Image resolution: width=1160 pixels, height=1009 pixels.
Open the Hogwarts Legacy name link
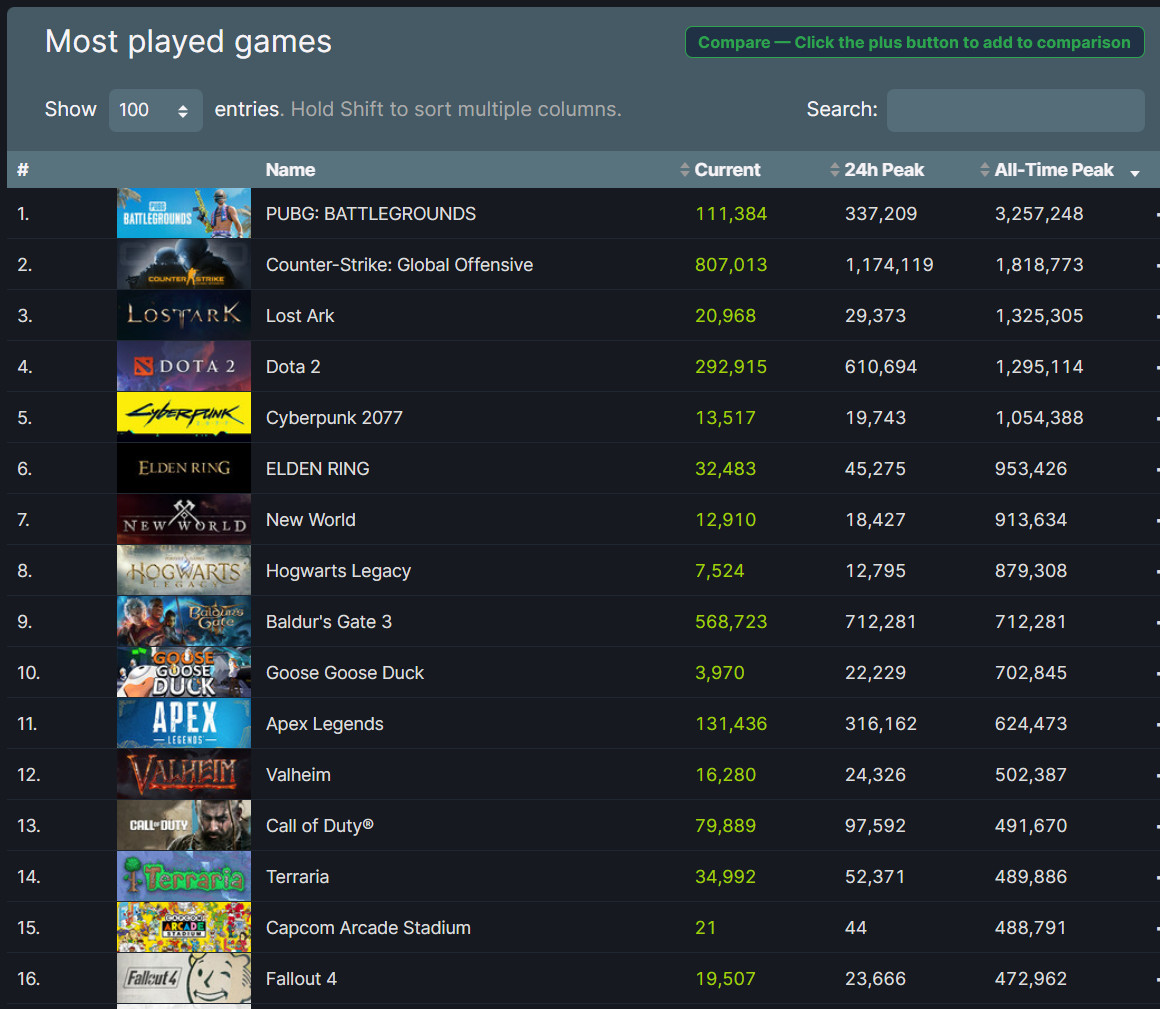point(338,570)
